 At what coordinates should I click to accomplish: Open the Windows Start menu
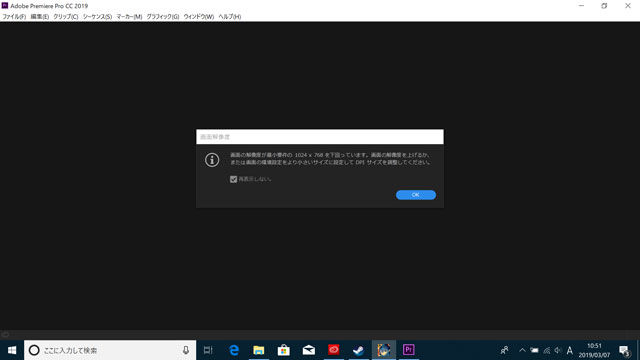coord(12,350)
